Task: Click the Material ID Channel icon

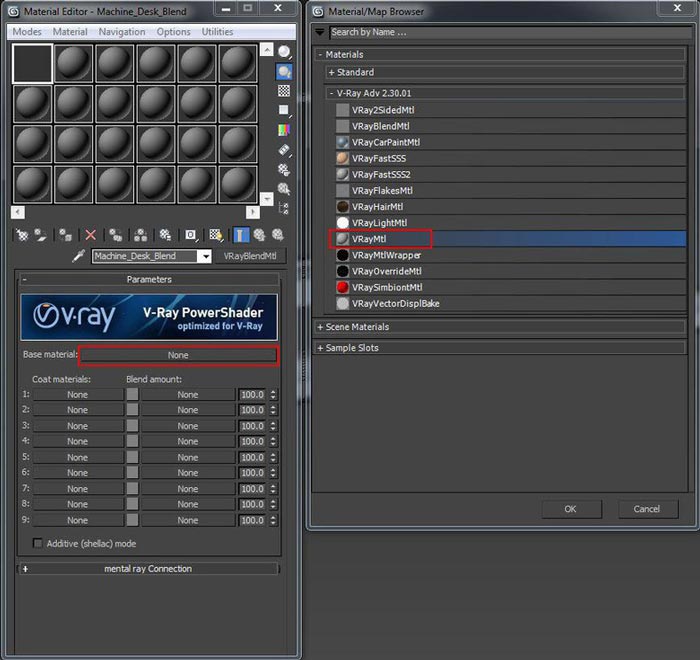Action: pyautogui.click(x=191, y=235)
